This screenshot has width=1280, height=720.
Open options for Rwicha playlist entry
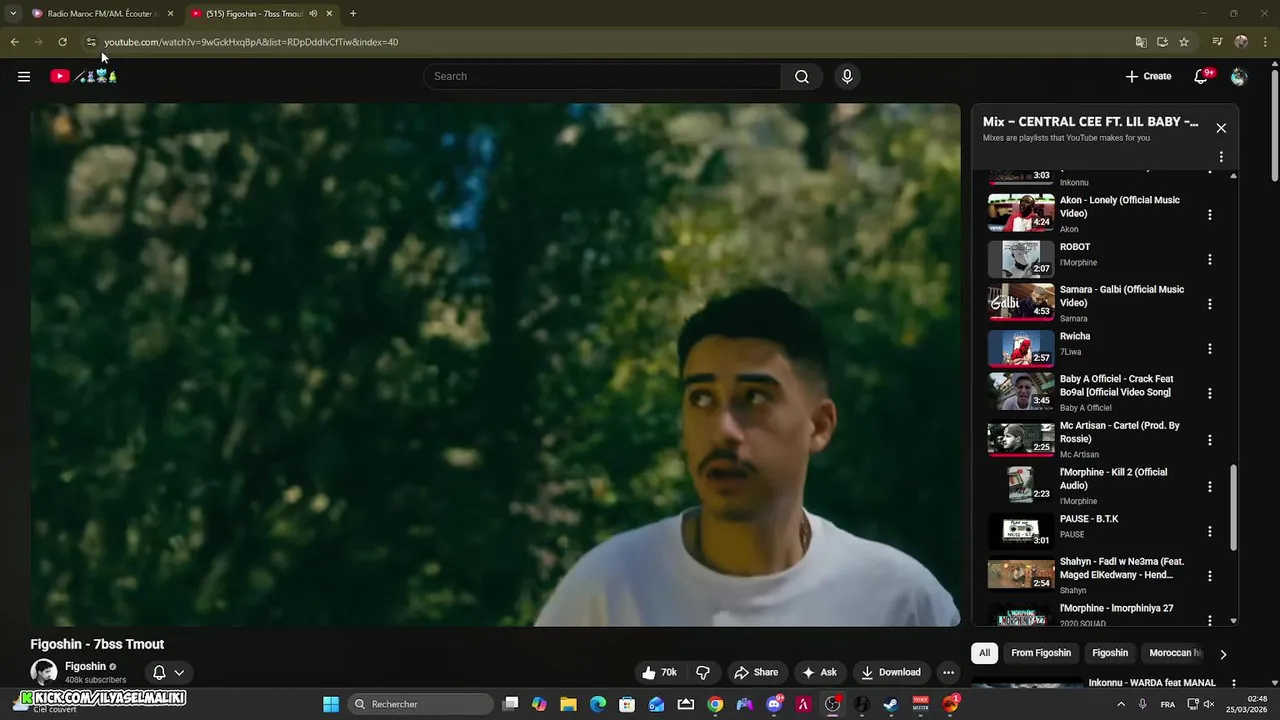[1210, 348]
